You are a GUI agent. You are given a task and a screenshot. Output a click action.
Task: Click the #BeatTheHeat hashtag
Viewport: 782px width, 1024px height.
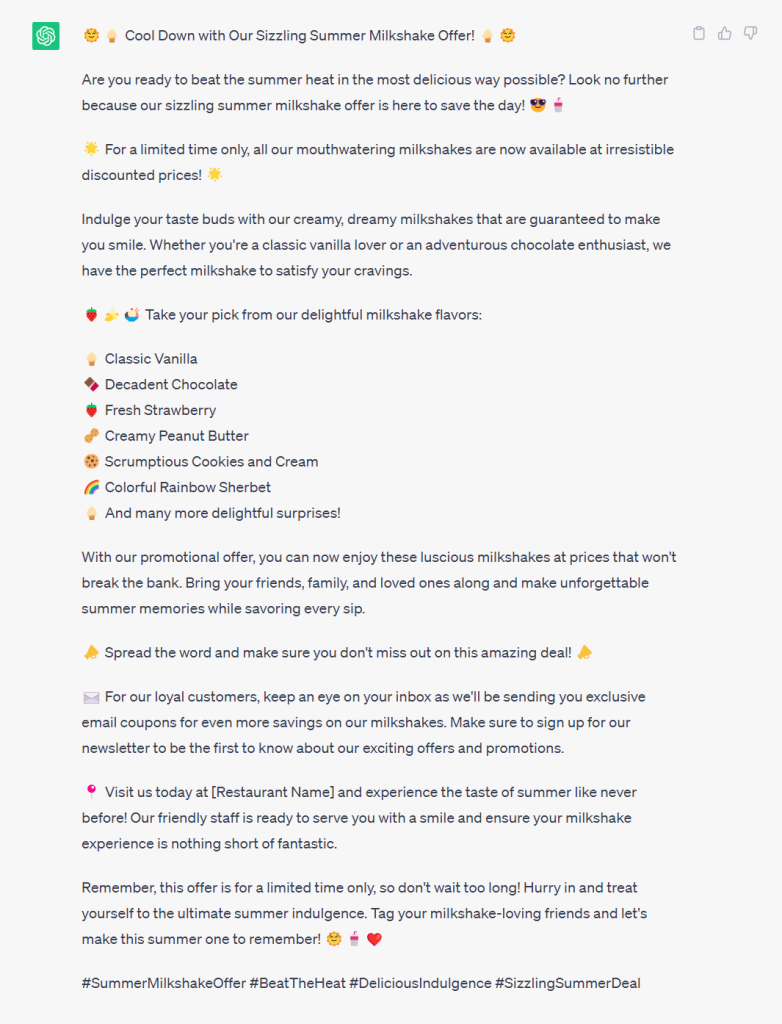pyautogui.click(x=296, y=983)
